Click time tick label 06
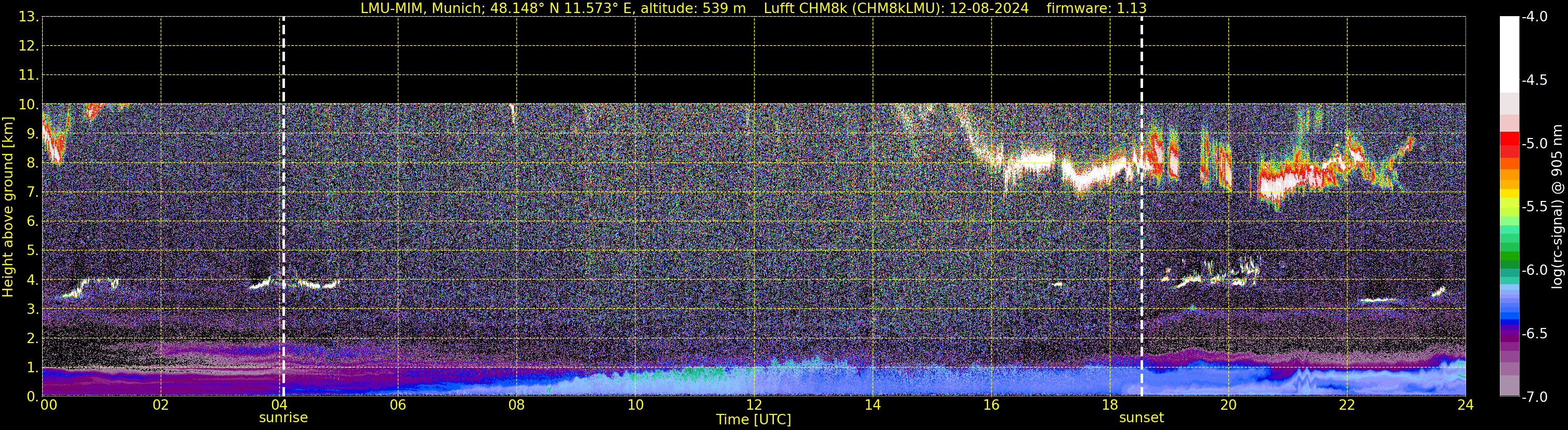The width and height of the screenshot is (1568, 430). point(398,405)
